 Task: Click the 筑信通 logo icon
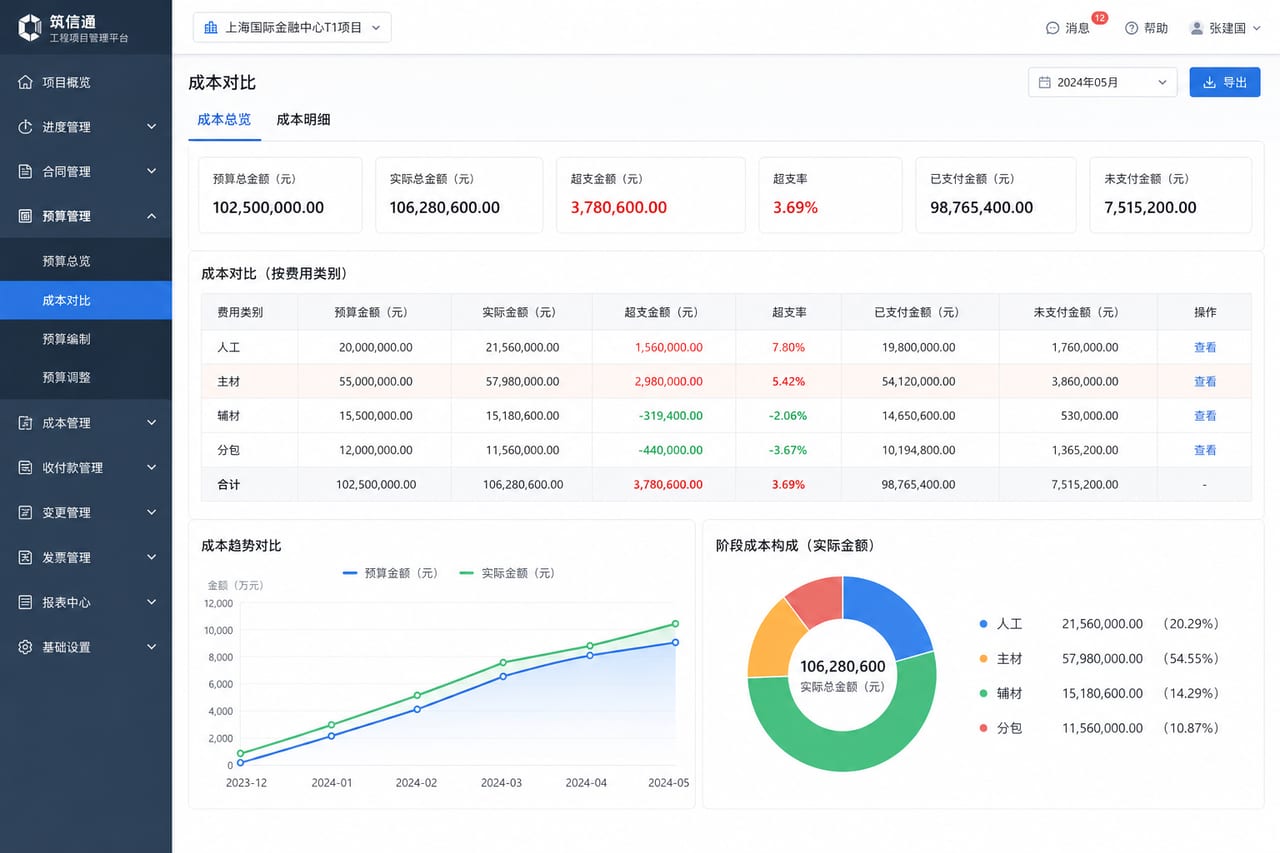coord(30,28)
